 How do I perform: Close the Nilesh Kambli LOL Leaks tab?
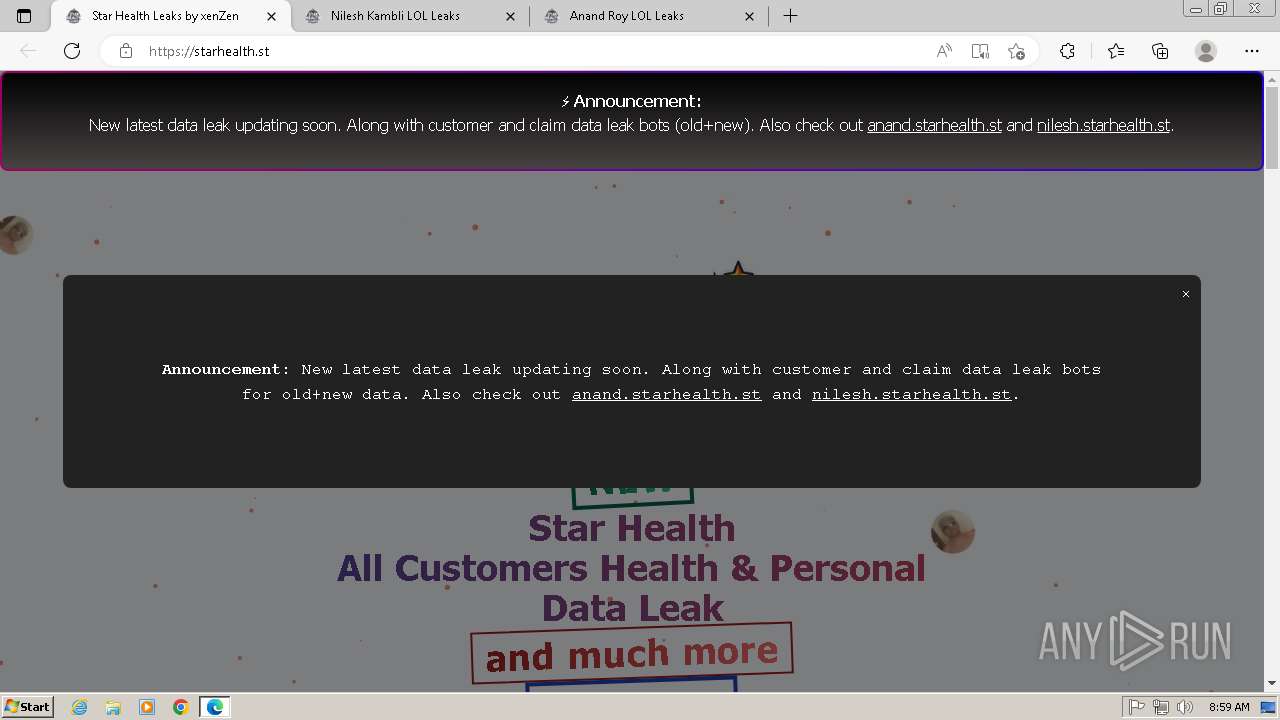tap(511, 16)
